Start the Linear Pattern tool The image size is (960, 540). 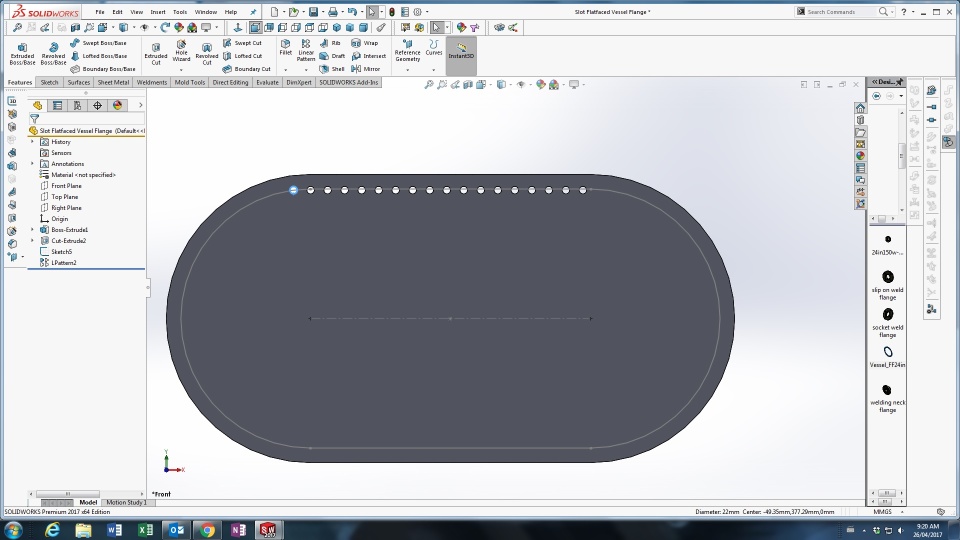point(306,51)
